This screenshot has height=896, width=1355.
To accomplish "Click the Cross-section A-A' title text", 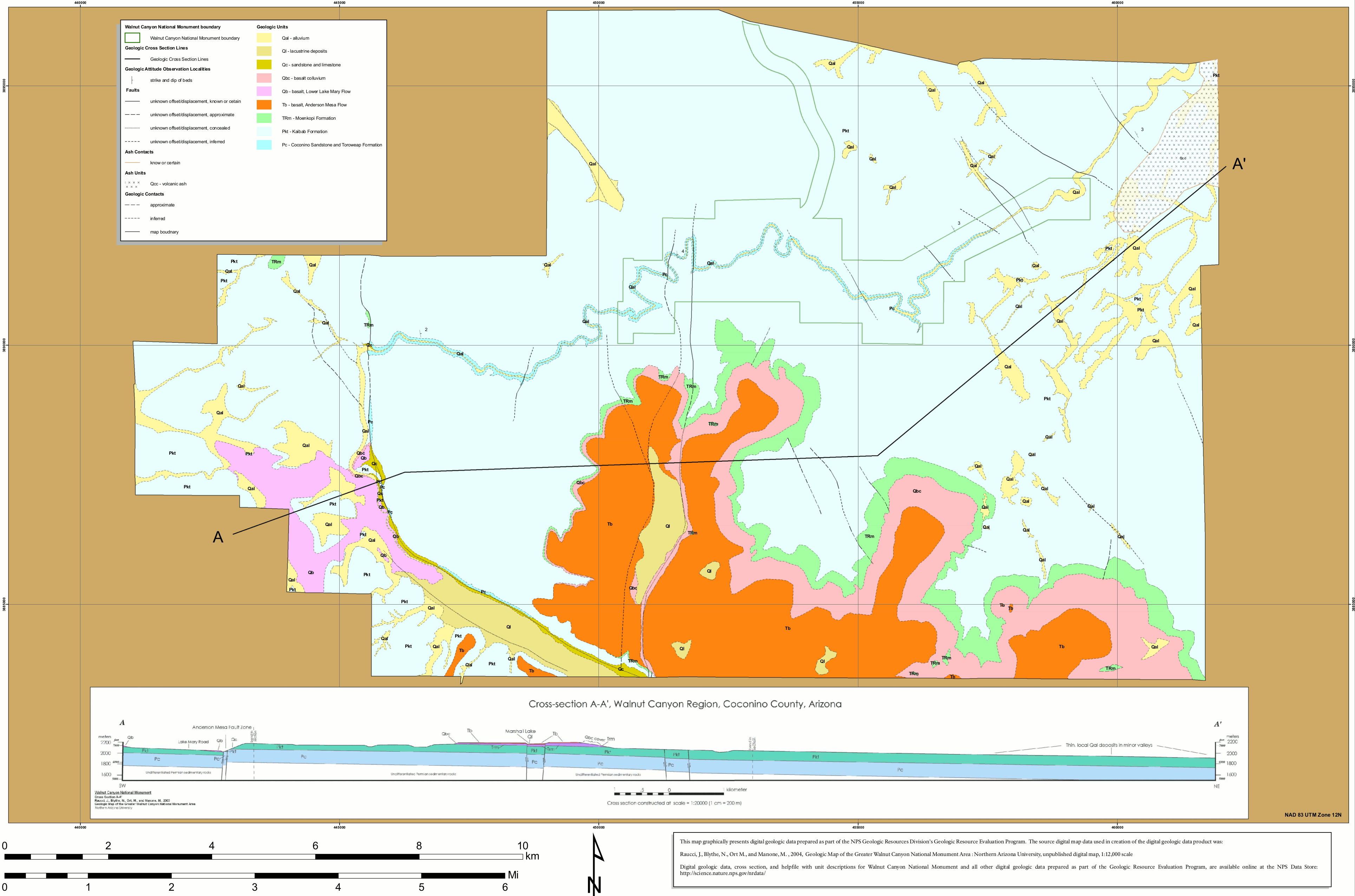I will click(685, 704).
